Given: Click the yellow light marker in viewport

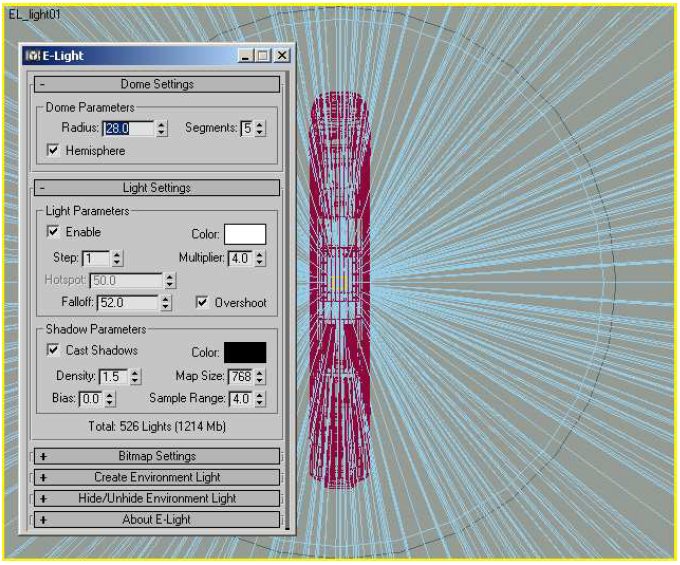Looking at the screenshot, I should pyautogui.click(x=338, y=284).
